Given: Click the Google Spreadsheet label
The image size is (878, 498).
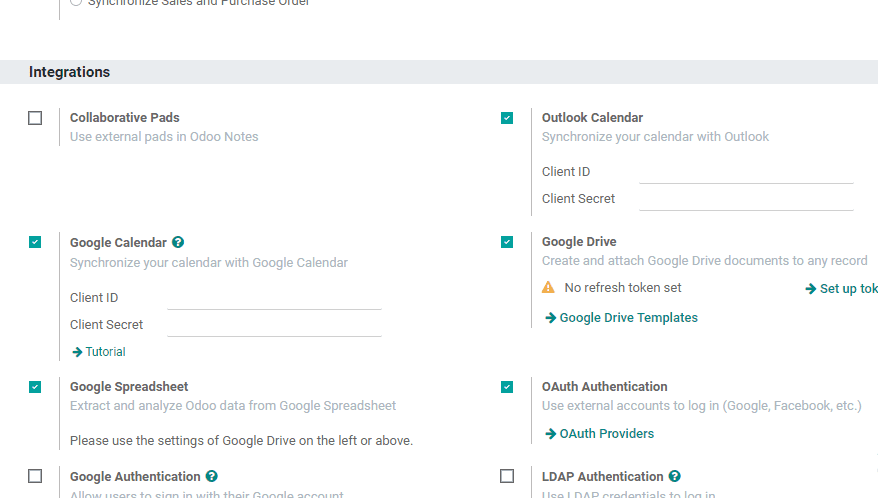Looking at the screenshot, I should [129, 387].
